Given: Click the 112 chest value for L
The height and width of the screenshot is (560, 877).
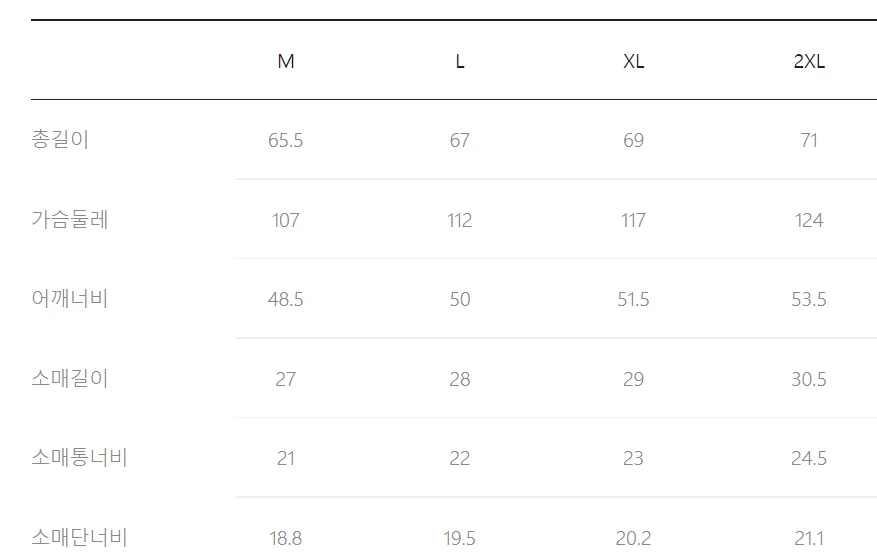Looking at the screenshot, I should [x=460, y=220].
